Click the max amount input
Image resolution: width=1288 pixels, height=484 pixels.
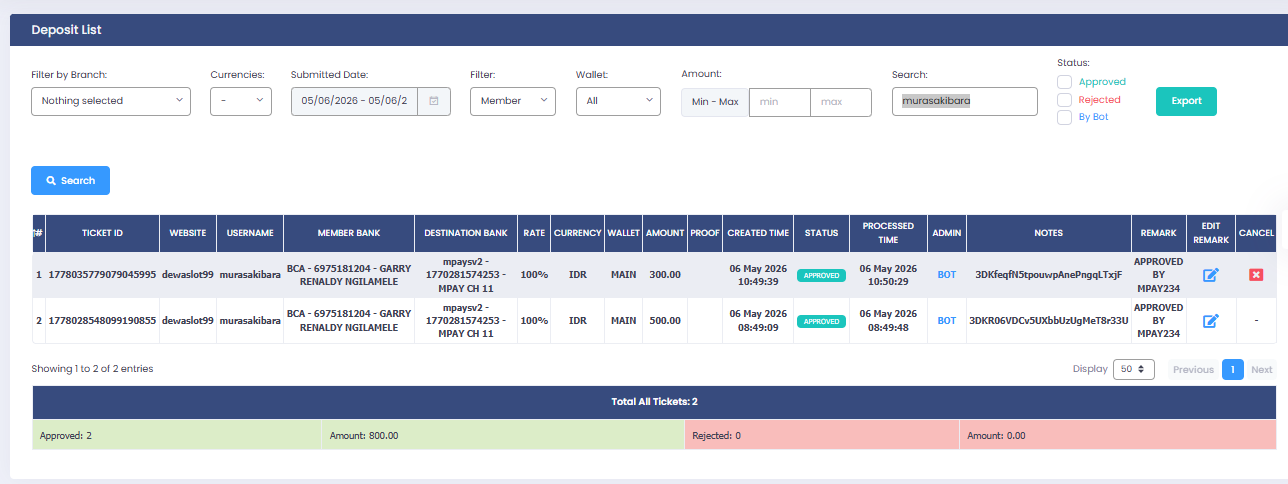(x=841, y=102)
